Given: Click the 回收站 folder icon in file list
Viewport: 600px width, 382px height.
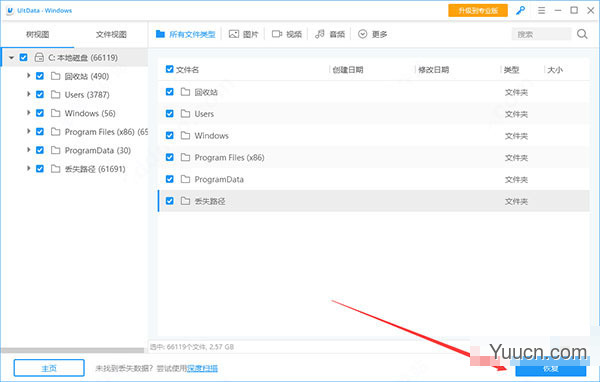Looking at the screenshot, I should coord(186,92).
